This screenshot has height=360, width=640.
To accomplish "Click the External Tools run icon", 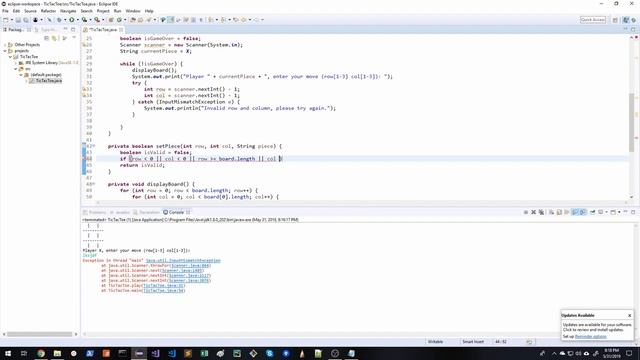I will (x=97, y=20).
